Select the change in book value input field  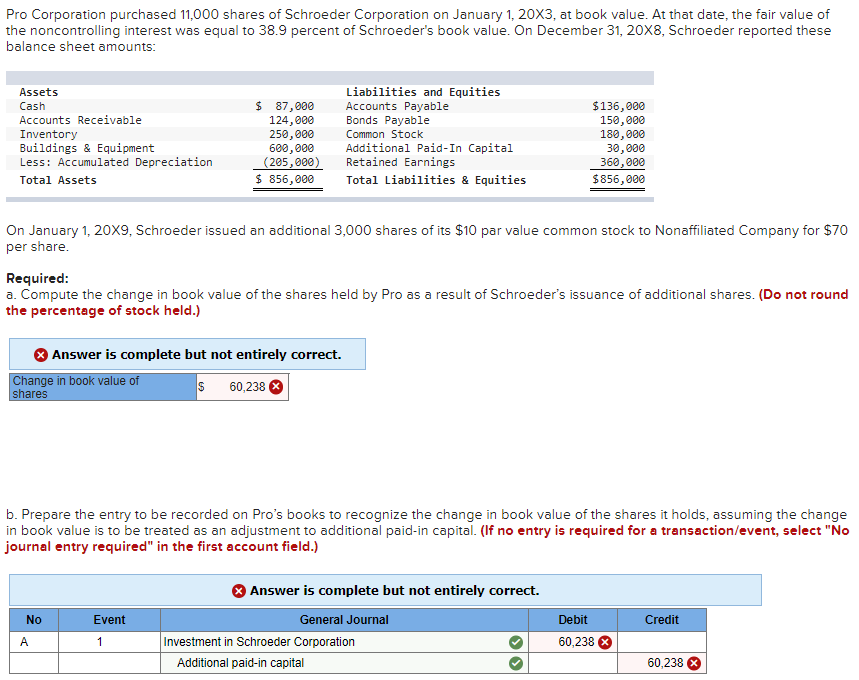242,387
